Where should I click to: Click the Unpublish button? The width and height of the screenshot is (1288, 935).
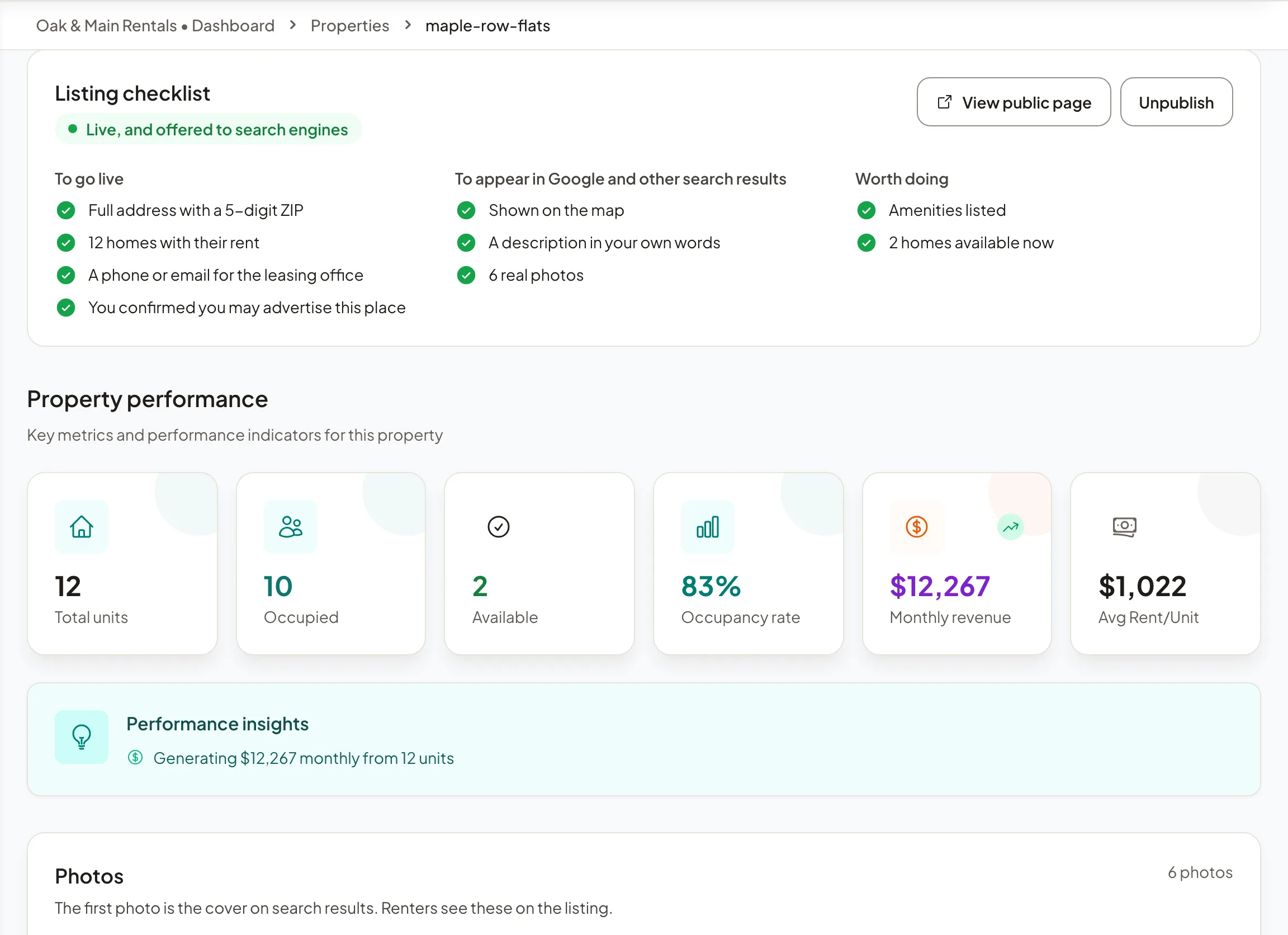click(x=1176, y=102)
